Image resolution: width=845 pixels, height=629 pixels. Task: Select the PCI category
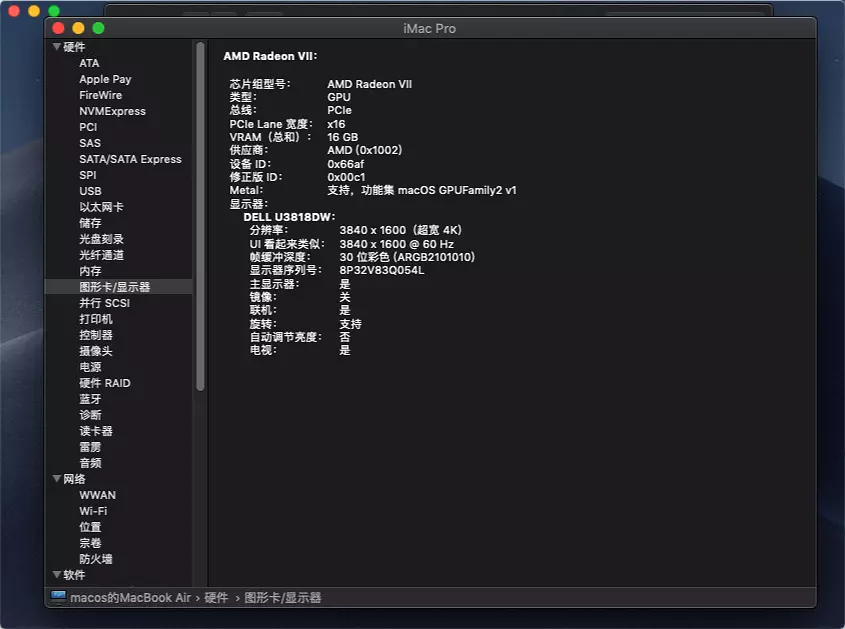tap(88, 127)
